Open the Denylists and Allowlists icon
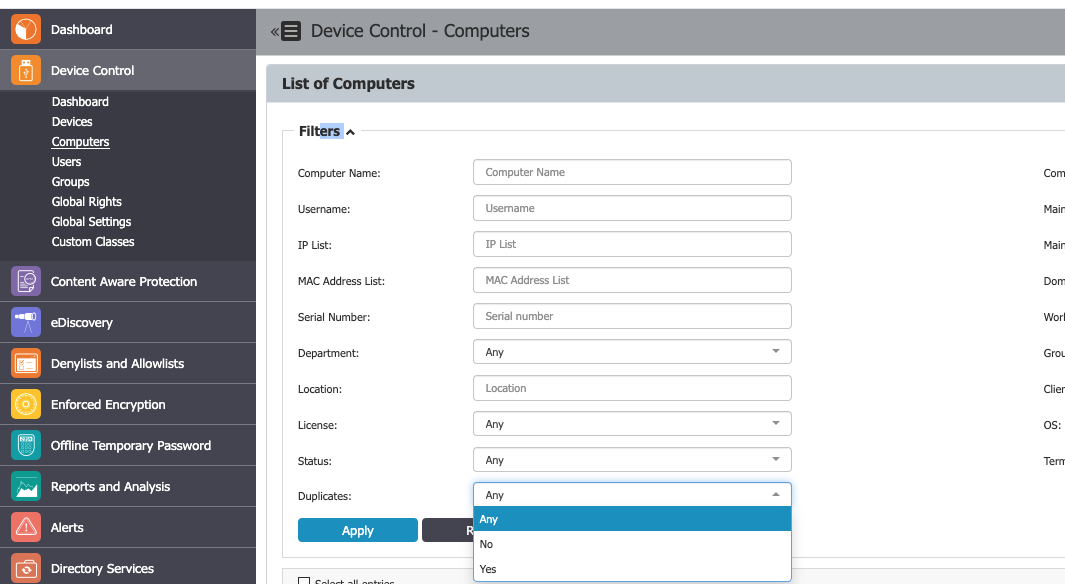This screenshot has width=1065, height=584. 24,363
